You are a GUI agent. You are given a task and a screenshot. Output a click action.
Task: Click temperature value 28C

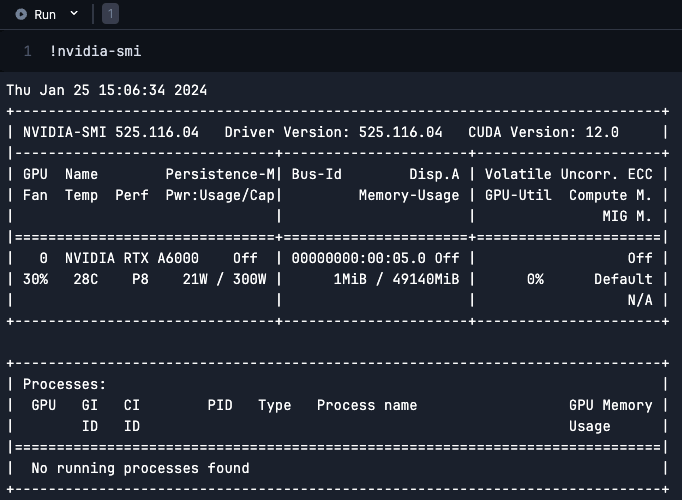tap(86, 279)
